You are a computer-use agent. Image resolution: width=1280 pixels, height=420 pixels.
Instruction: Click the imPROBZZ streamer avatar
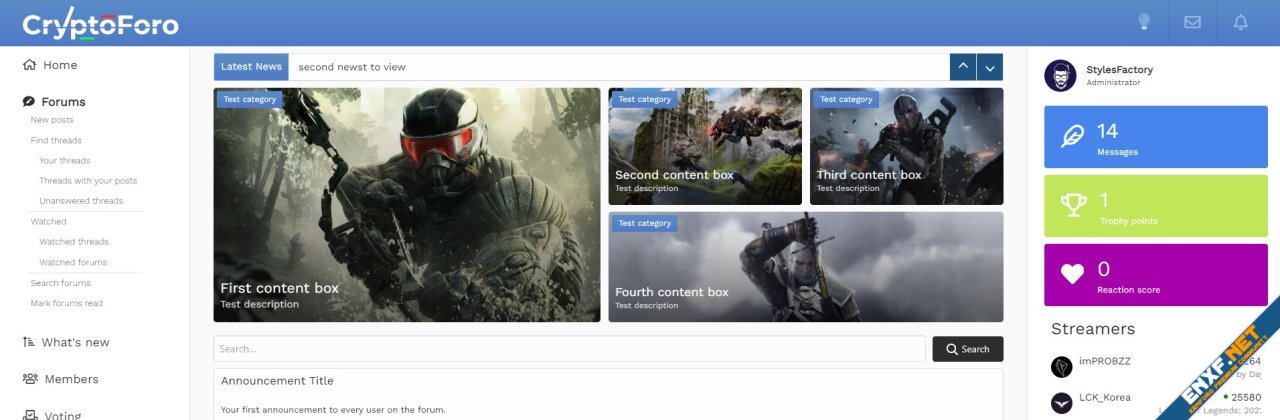pos(1062,367)
